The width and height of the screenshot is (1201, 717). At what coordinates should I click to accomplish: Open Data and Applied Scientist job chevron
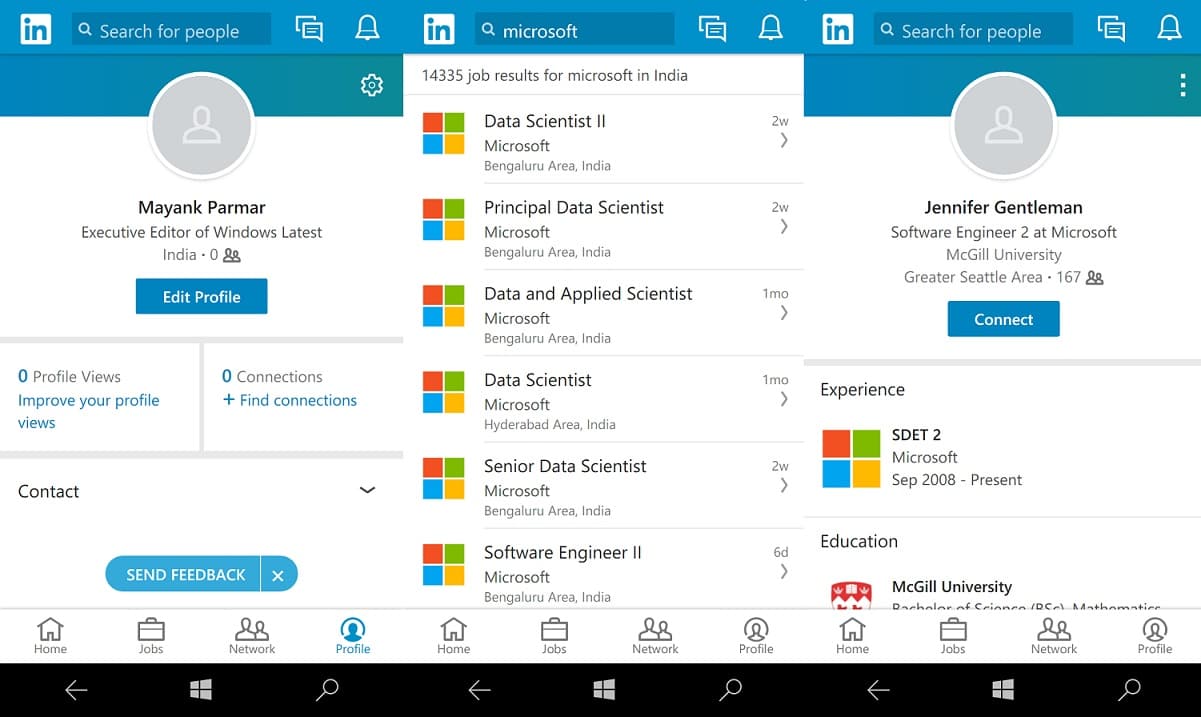784,313
